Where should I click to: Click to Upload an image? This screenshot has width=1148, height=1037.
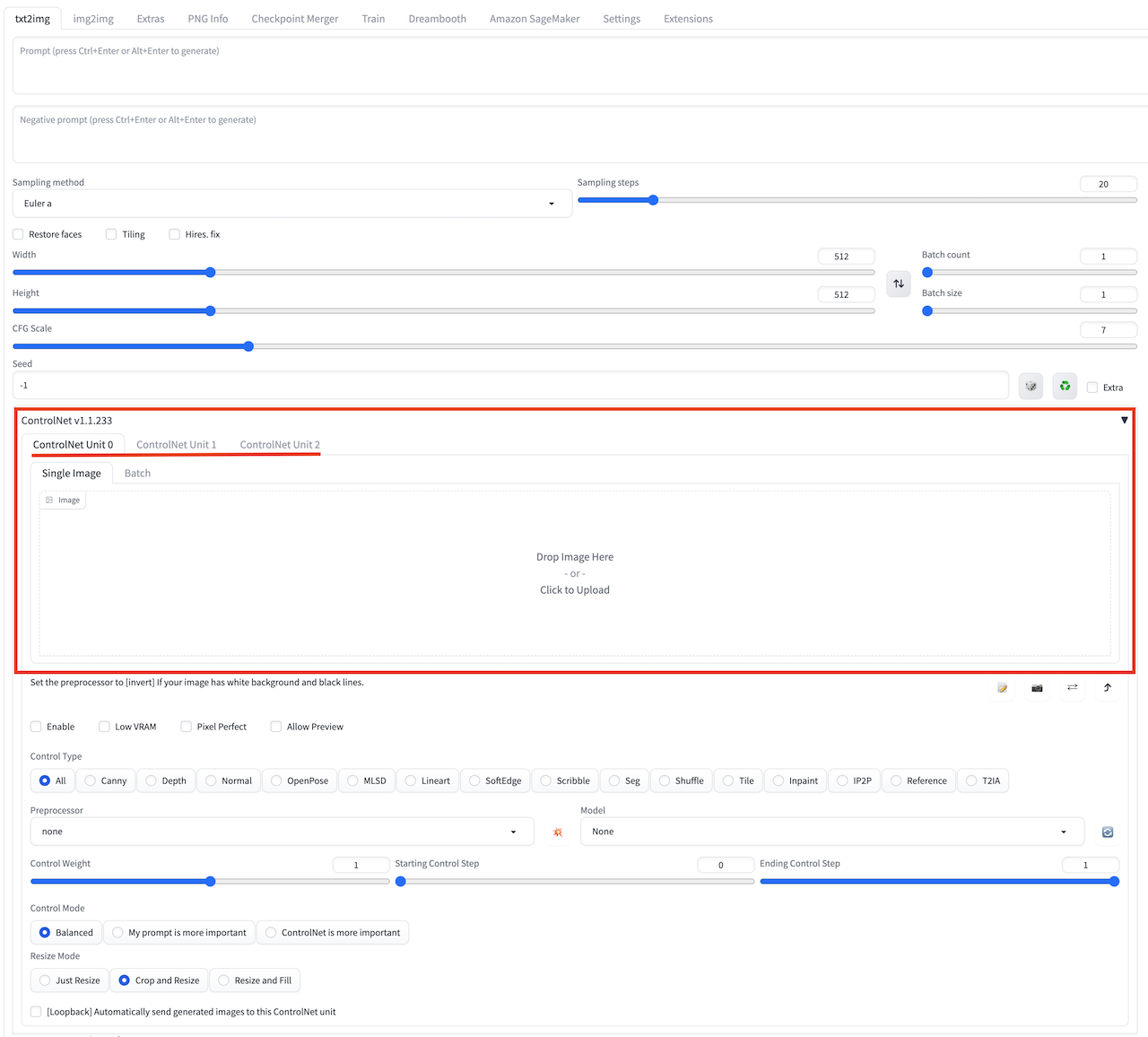[574, 590]
